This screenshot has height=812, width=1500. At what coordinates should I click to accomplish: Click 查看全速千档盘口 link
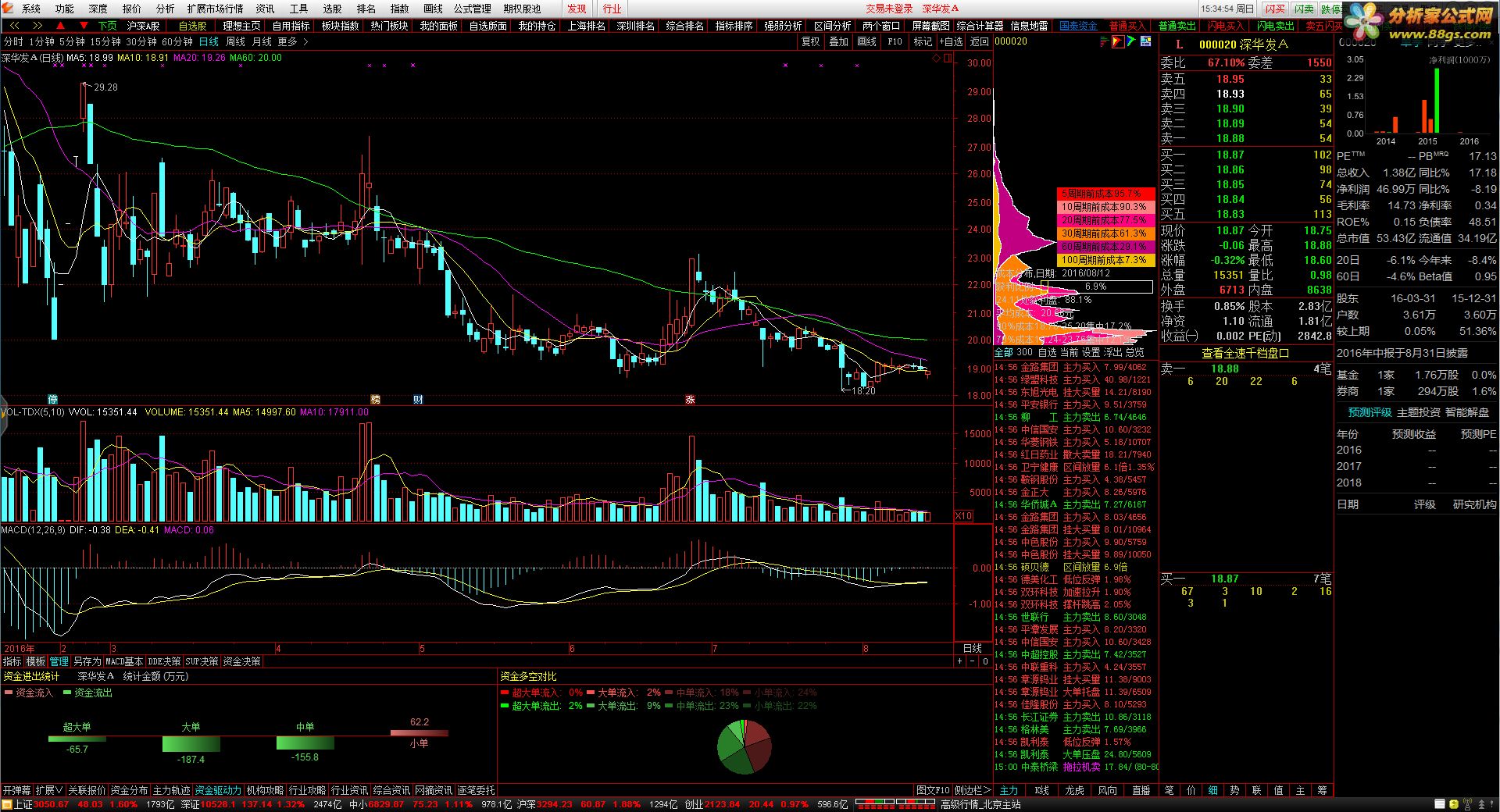pos(1245,353)
